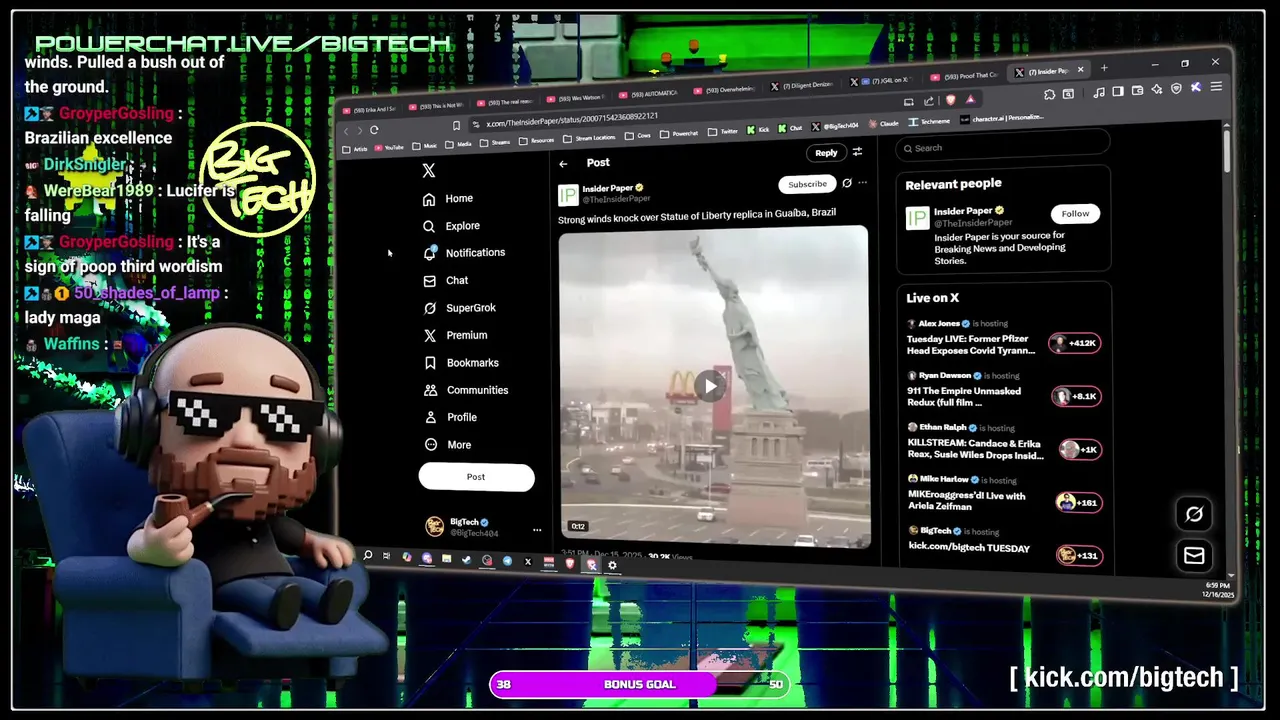This screenshot has height=720, width=1280.
Task: Play the Statue of Liberty video
Action: [711, 386]
